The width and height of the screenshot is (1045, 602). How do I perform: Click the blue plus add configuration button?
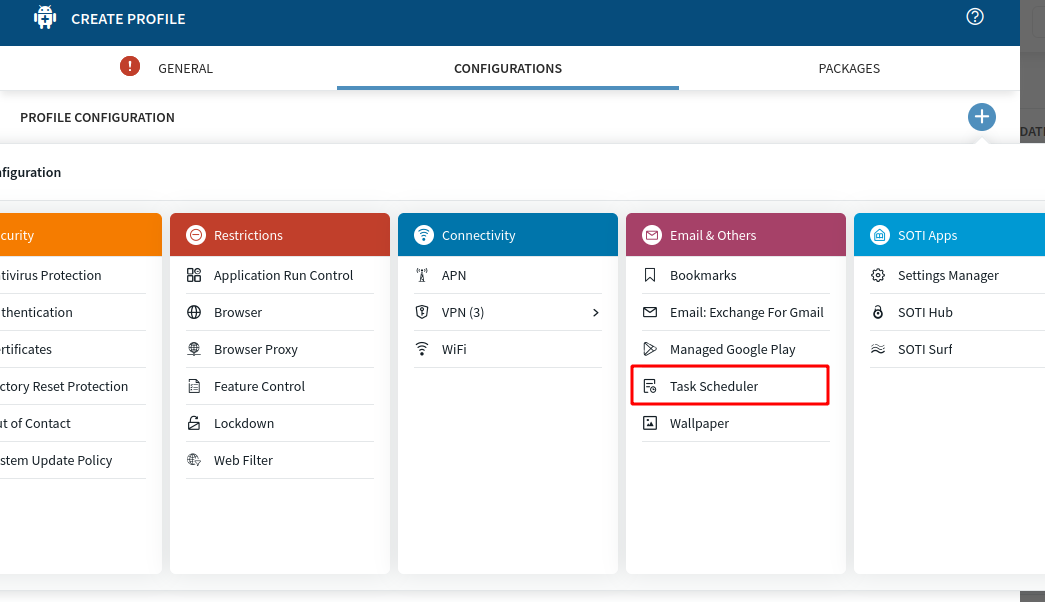(981, 117)
